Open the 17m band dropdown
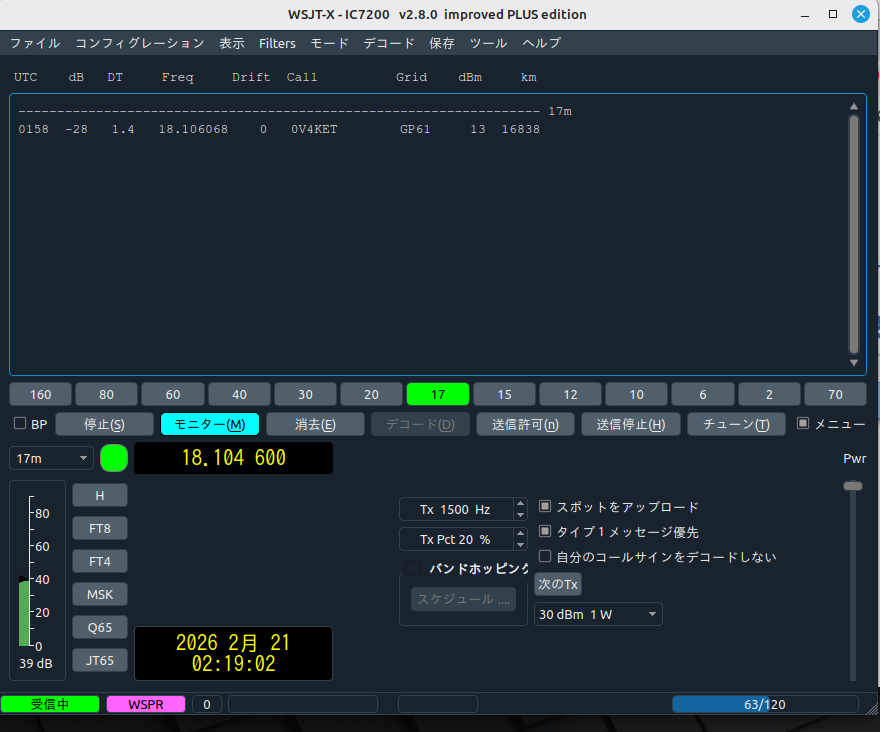This screenshot has width=880, height=732. point(52,458)
